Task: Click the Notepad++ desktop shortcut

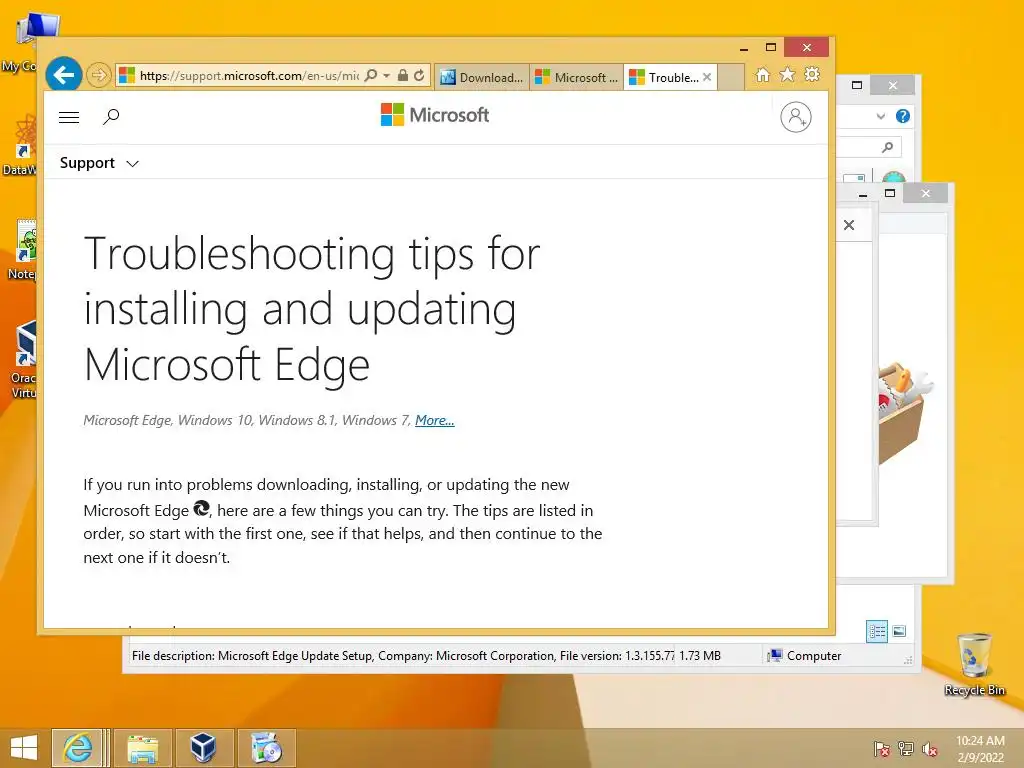Action: pyautogui.click(x=24, y=249)
